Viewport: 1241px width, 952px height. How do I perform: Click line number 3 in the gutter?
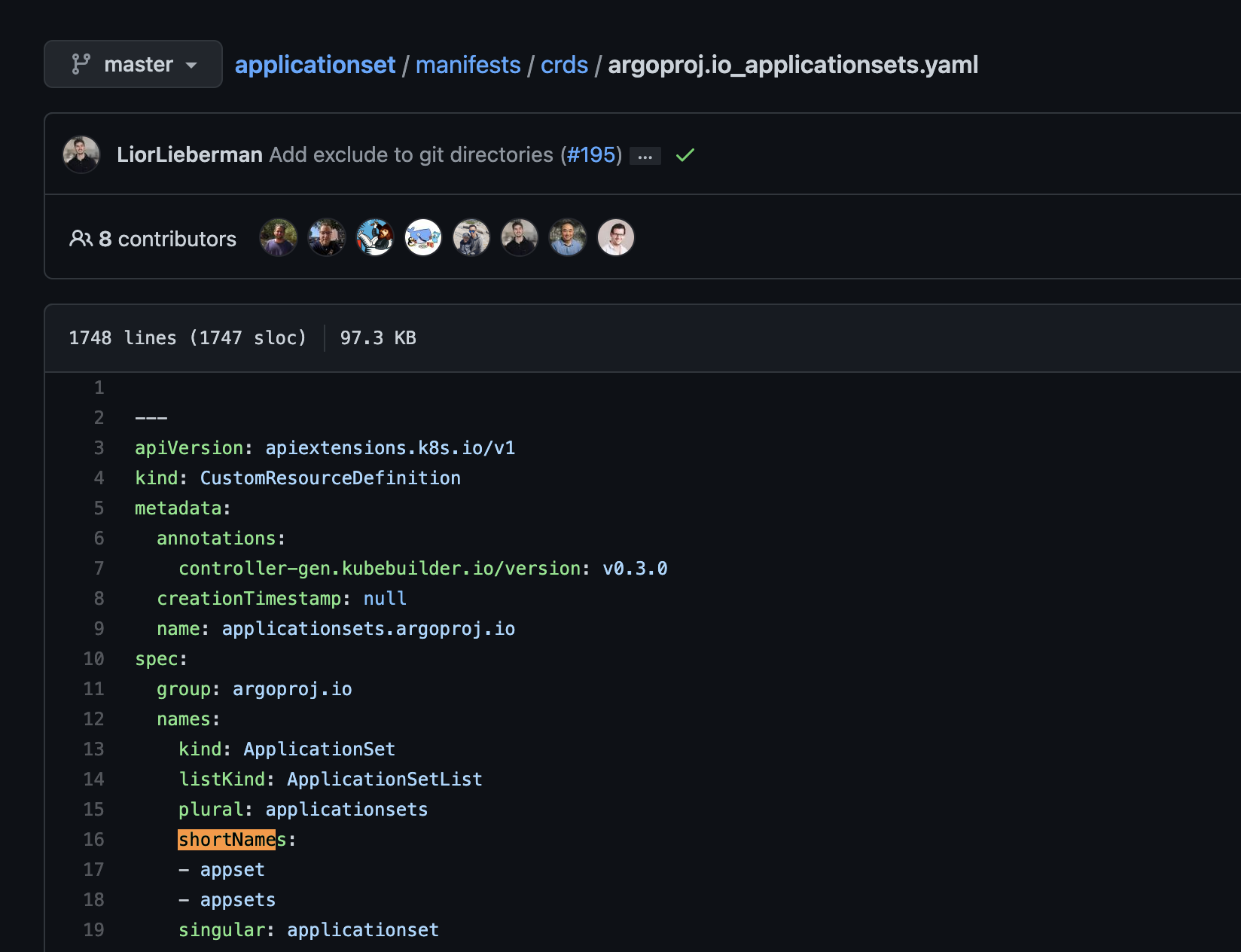[x=99, y=447]
